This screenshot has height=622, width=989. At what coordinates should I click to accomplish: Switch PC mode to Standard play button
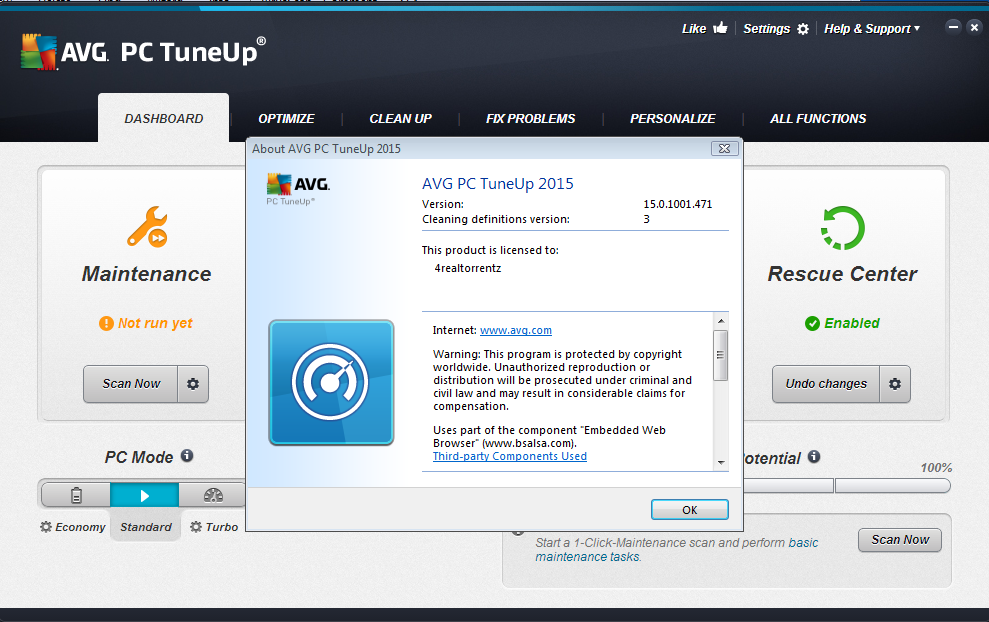click(144, 495)
